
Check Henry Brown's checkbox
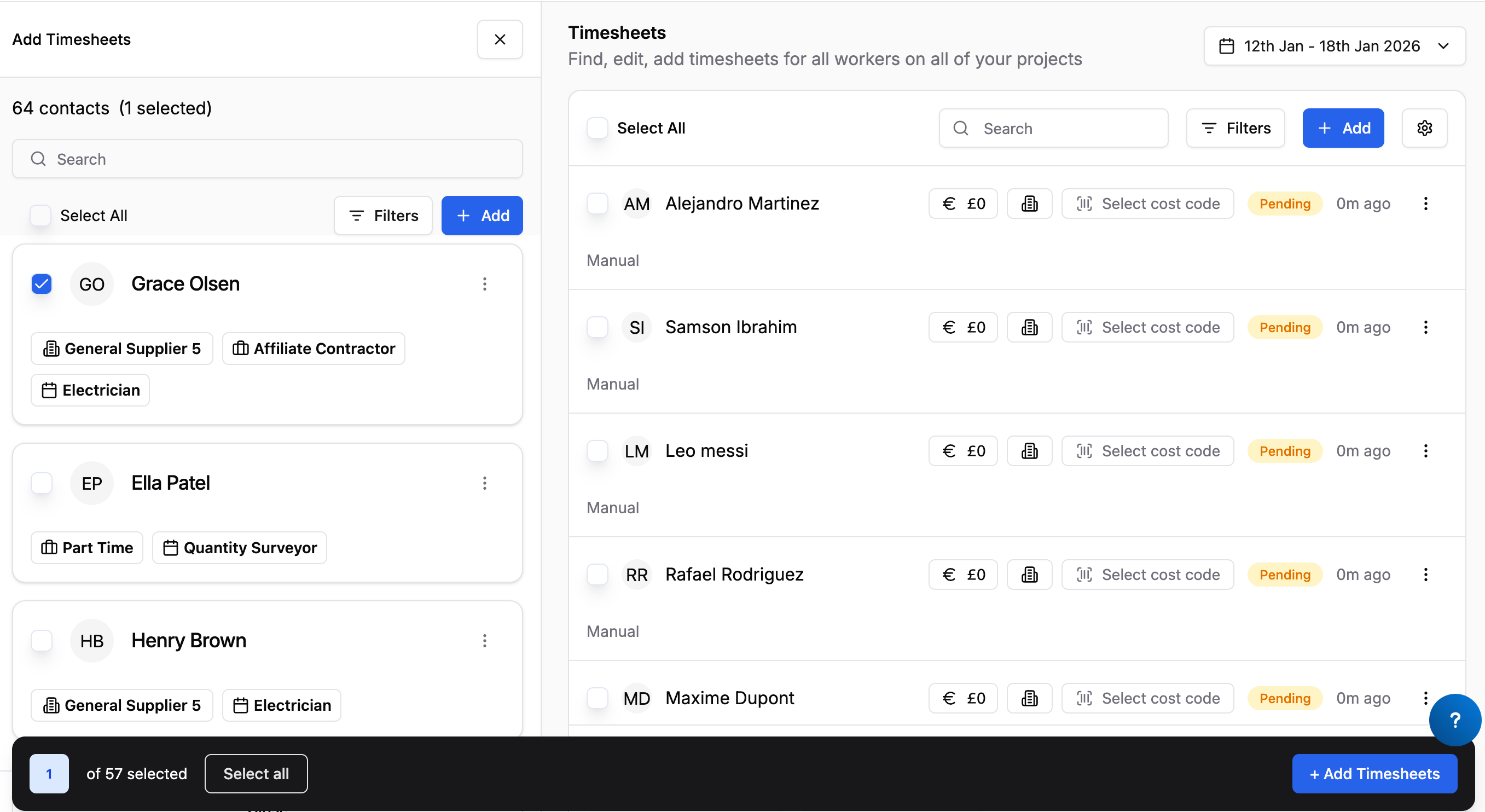(42, 640)
